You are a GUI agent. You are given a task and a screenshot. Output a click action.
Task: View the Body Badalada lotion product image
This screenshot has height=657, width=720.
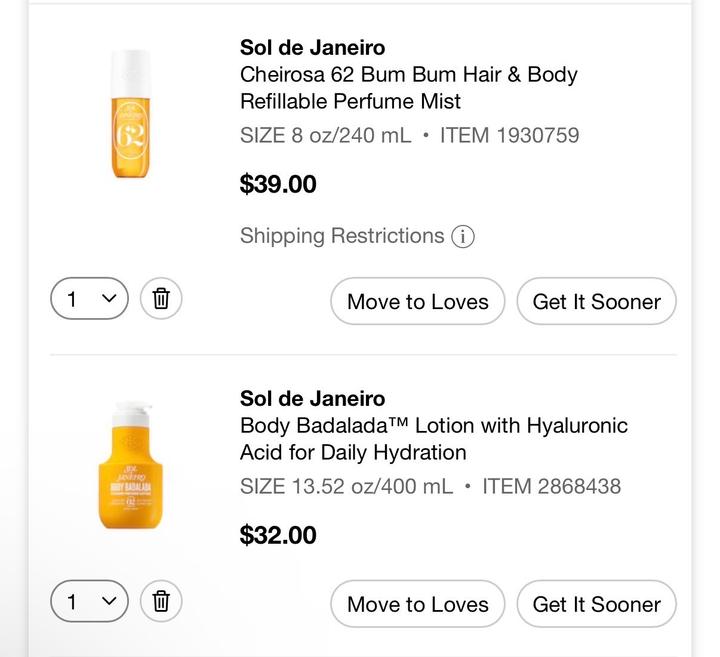(130, 466)
